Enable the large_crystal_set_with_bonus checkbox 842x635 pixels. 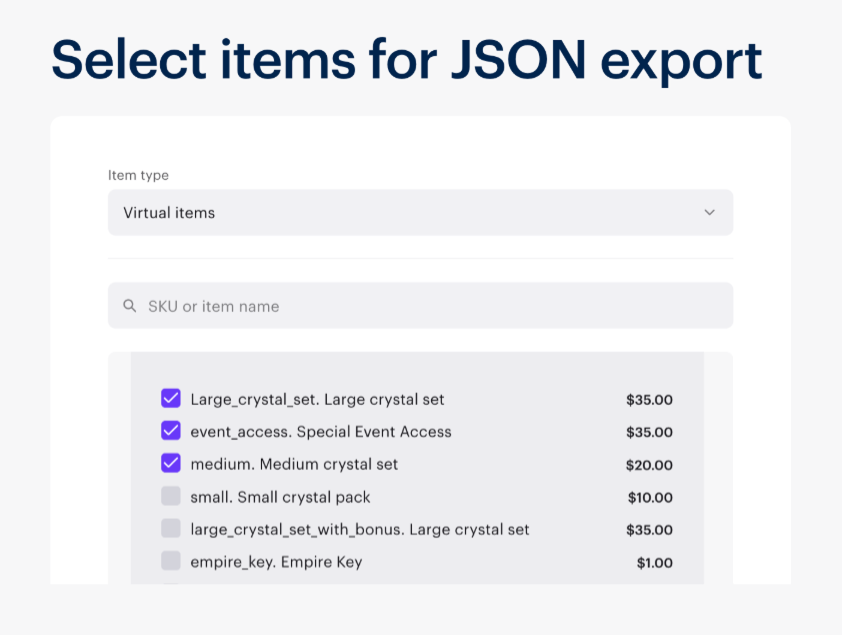click(x=171, y=529)
